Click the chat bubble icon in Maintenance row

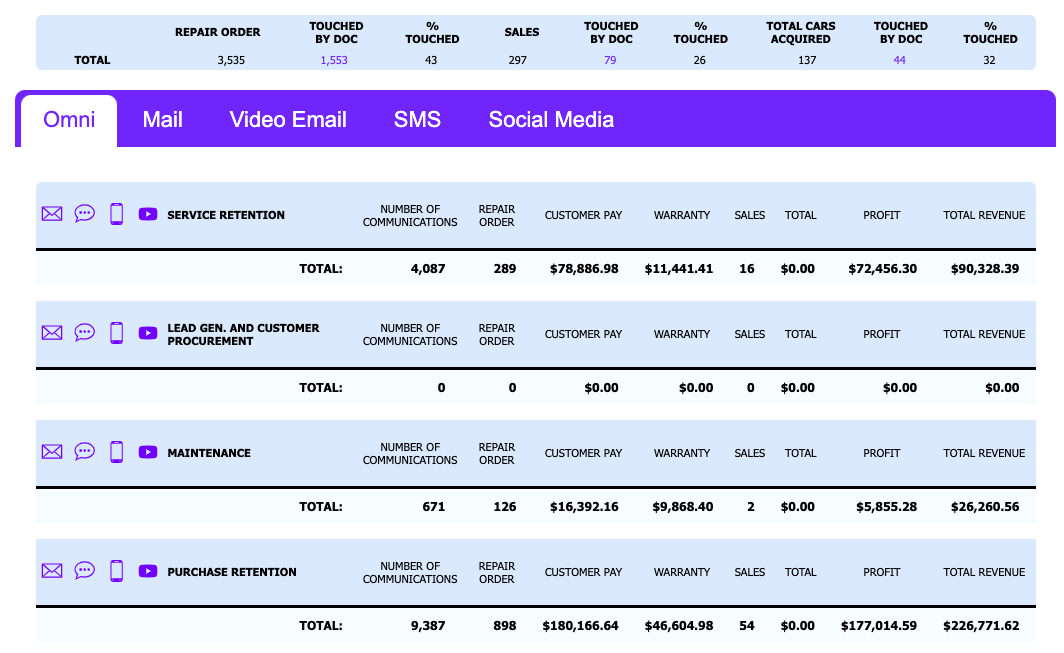coord(84,451)
